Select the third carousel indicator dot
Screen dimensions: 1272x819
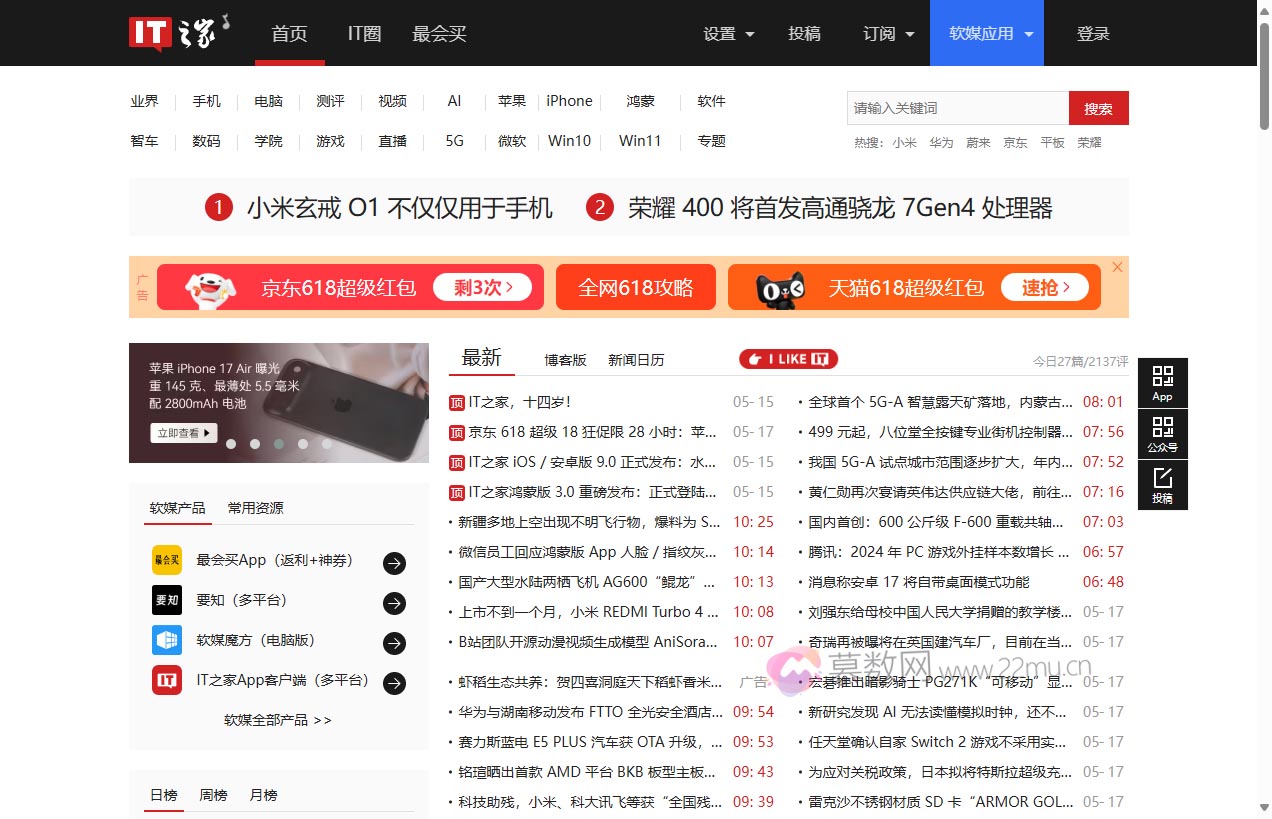pyautogui.click(x=279, y=444)
